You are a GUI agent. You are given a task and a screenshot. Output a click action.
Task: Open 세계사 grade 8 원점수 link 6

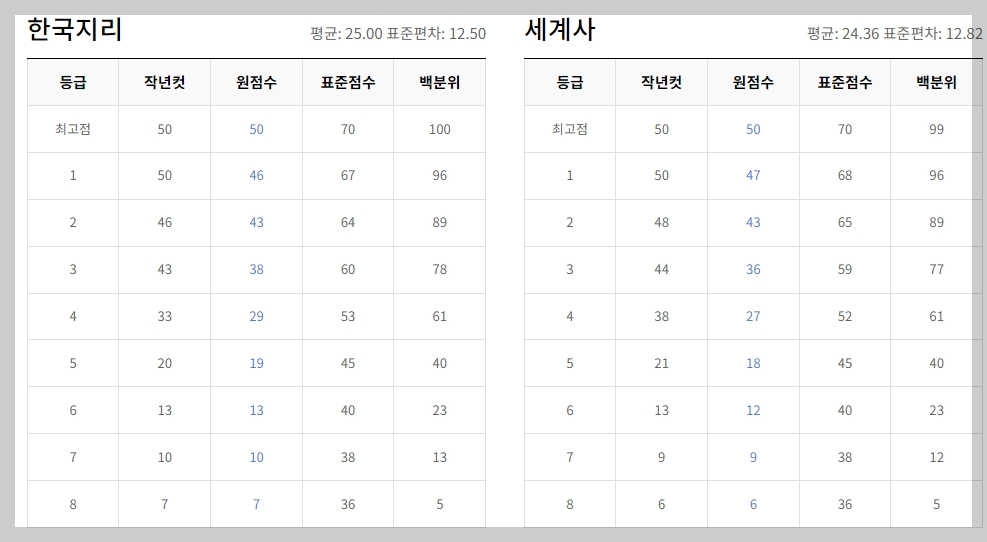point(753,504)
